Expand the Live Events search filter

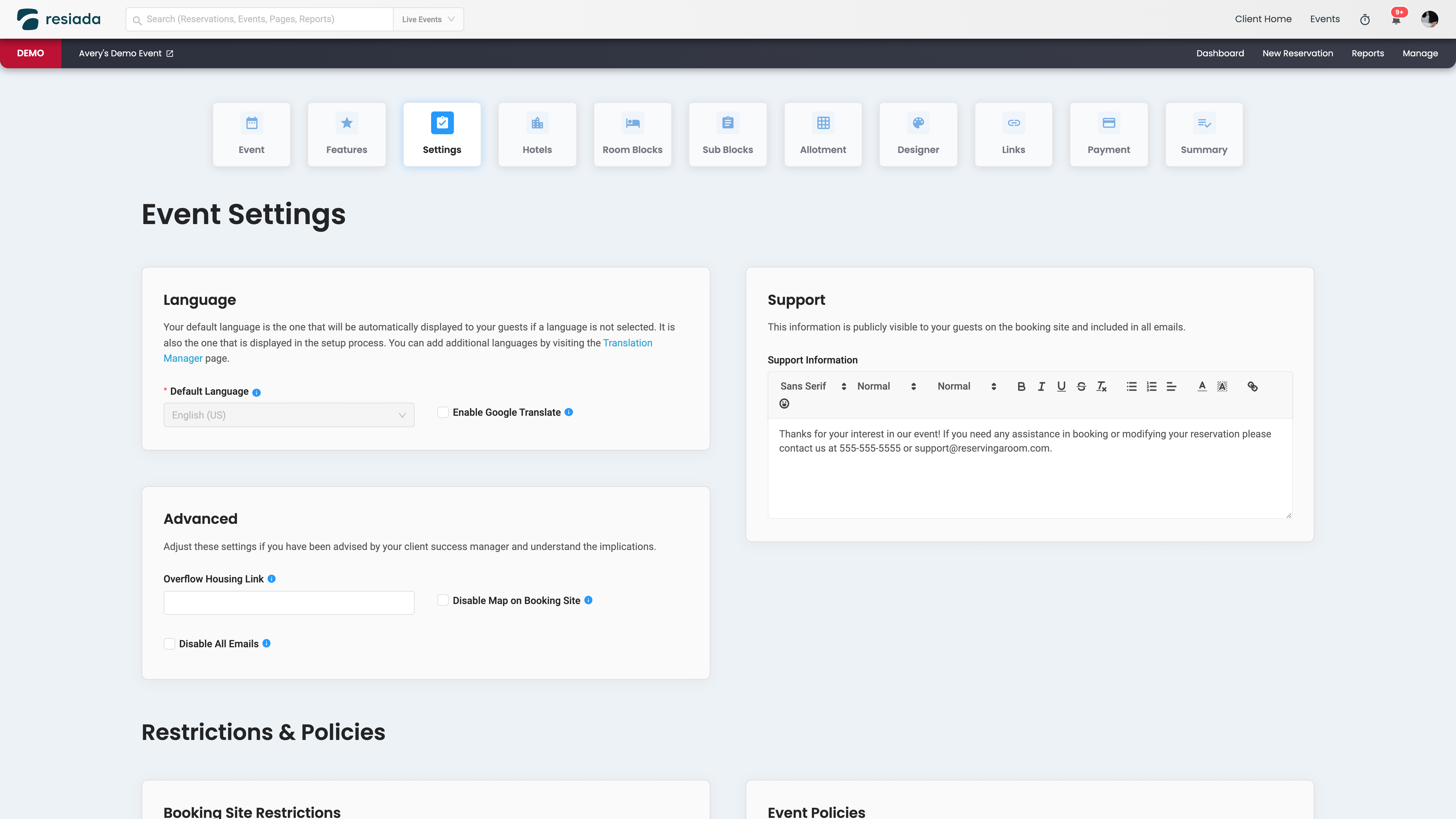[x=428, y=19]
